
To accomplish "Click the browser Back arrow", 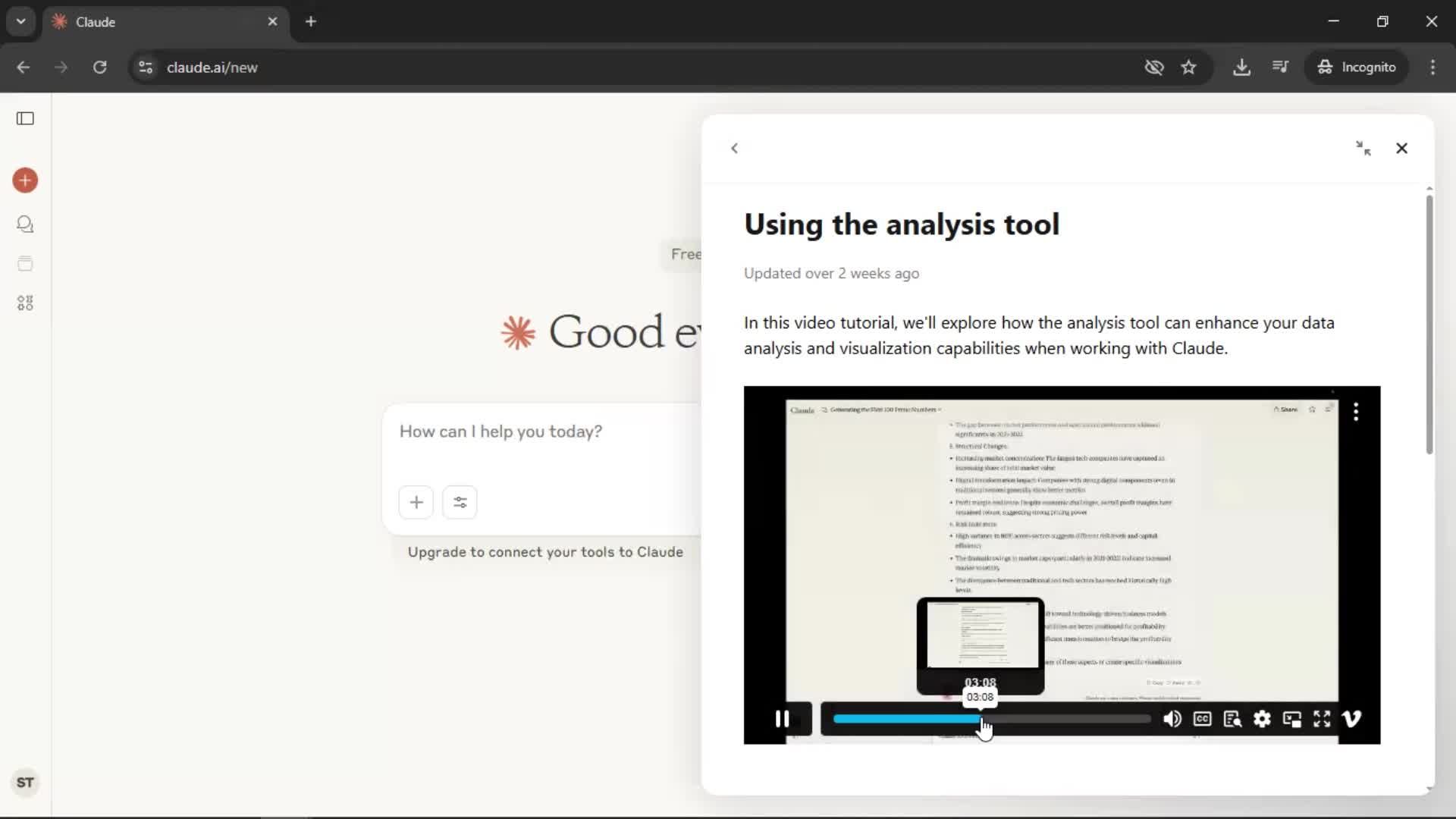I will click(x=23, y=67).
